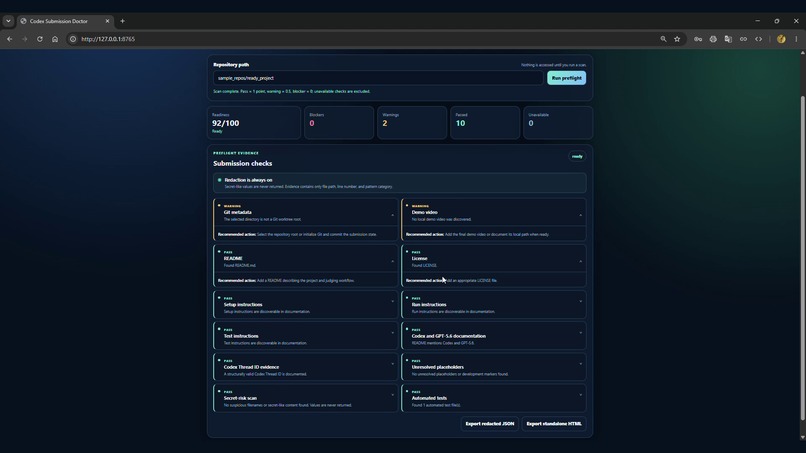Reload the page with refresh icon
The height and width of the screenshot is (453, 806).
tap(40, 39)
